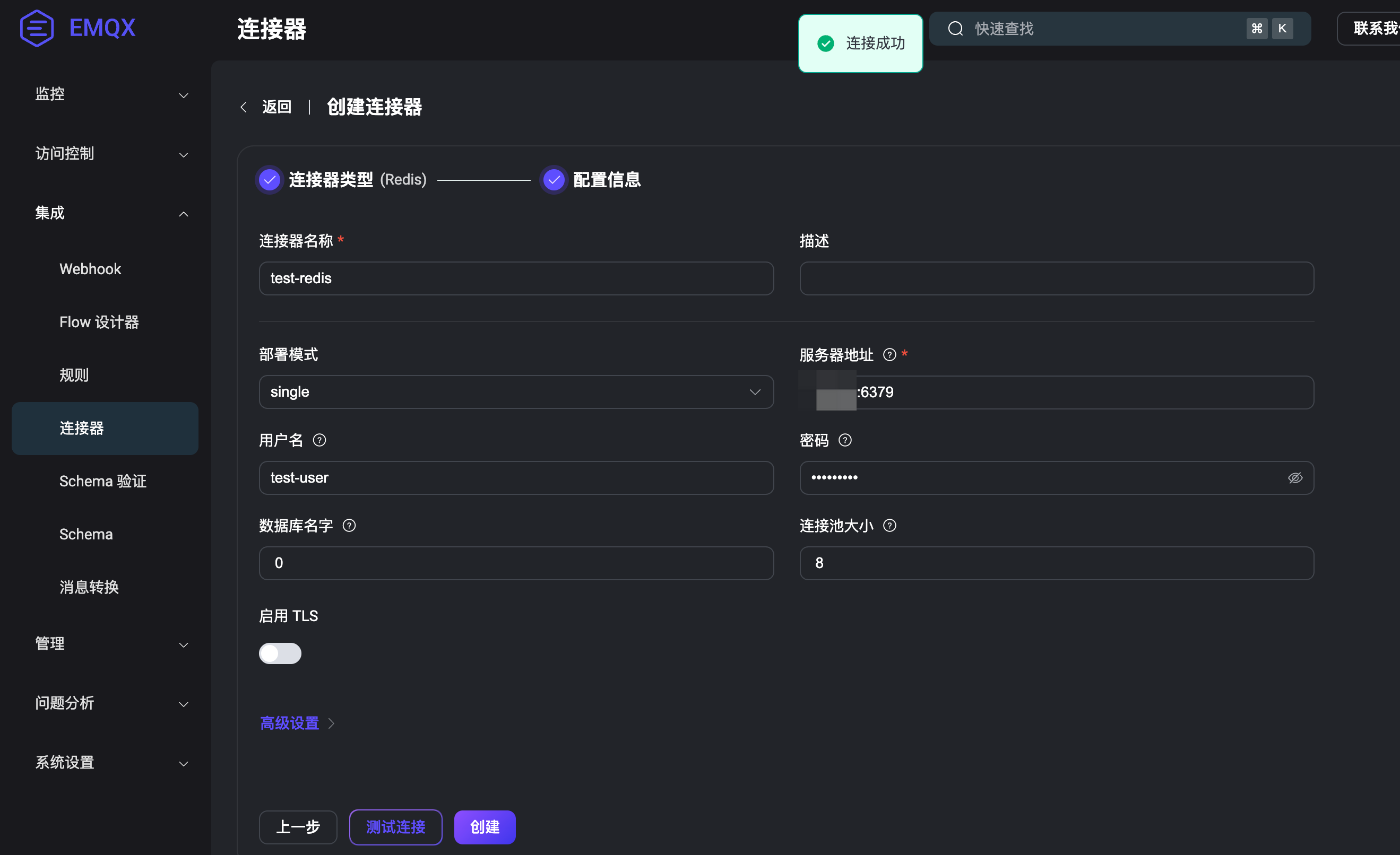Expand 高级设置 section
Viewport: 1400px width, 855px height.
(297, 723)
